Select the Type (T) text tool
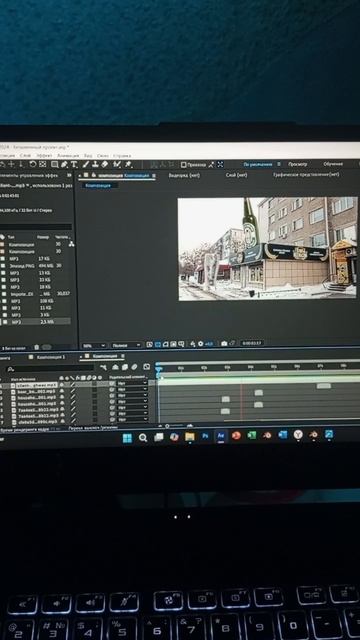The image size is (360, 640). [74, 164]
